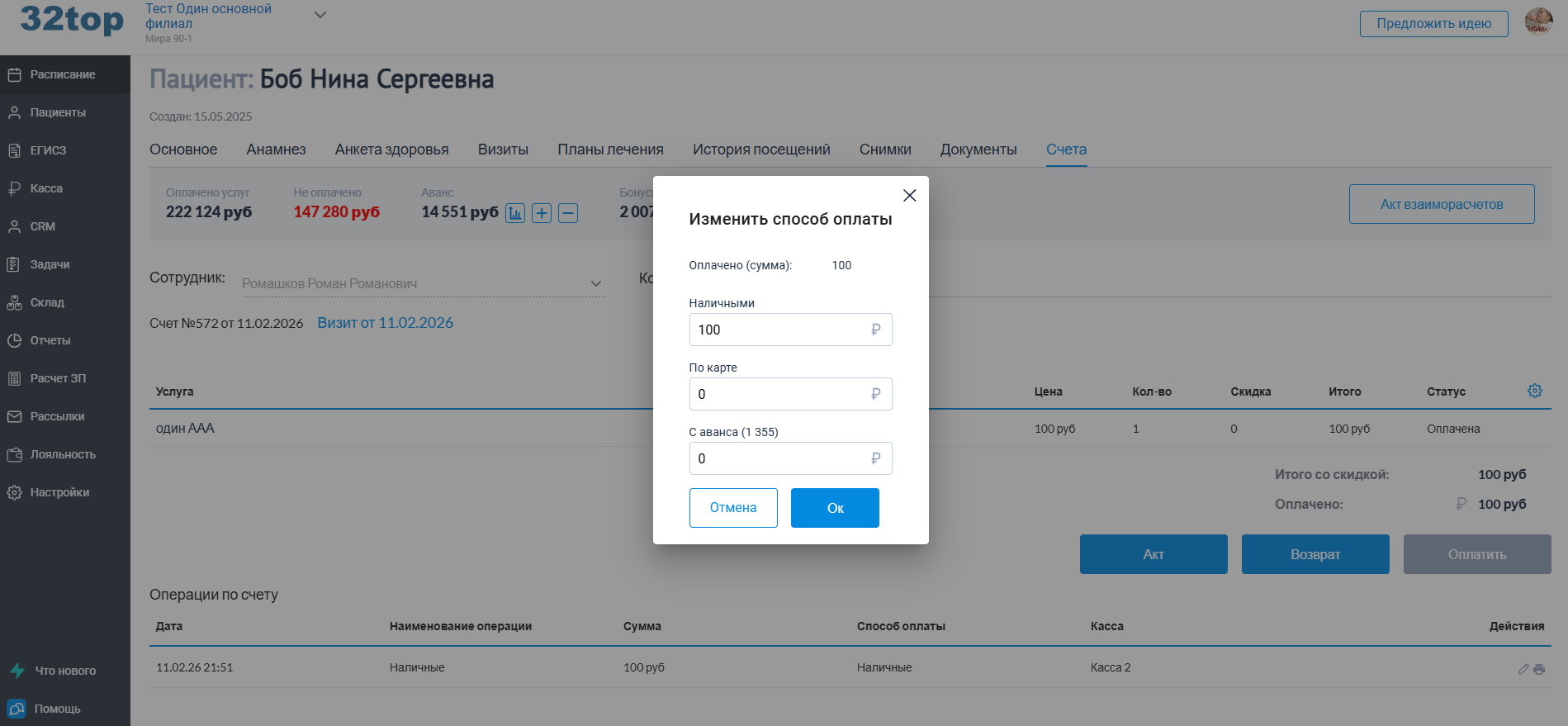Click the 32top logo

(72, 19)
